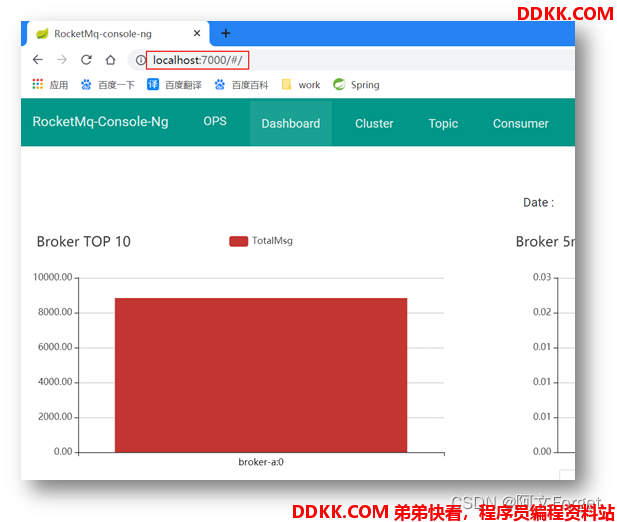Switch to the Dashboard tab
This screenshot has width=617, height=522.
pos(291,124)
